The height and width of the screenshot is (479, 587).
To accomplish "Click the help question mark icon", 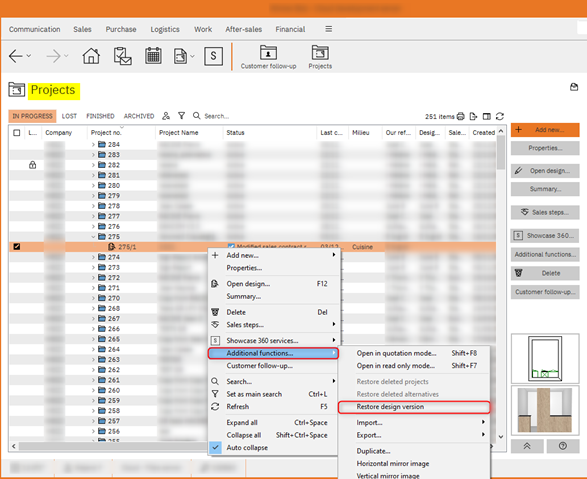I will [563, 446].
